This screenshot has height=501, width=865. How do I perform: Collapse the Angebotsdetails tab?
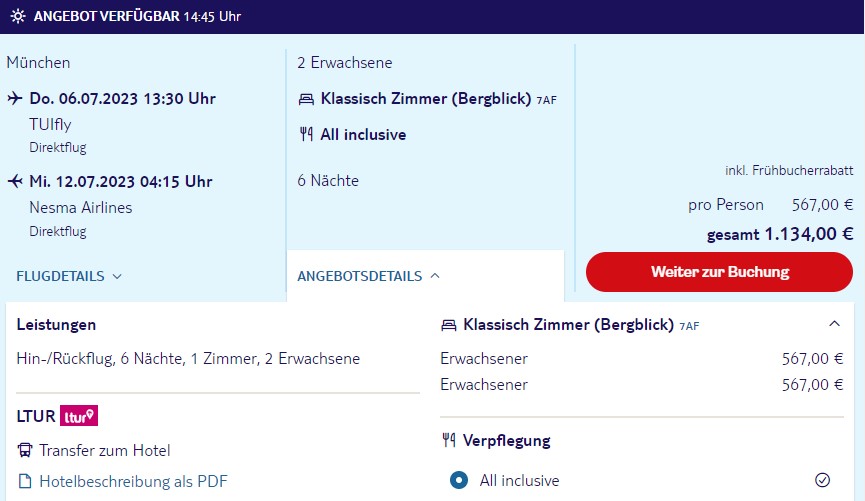point(369,276)
